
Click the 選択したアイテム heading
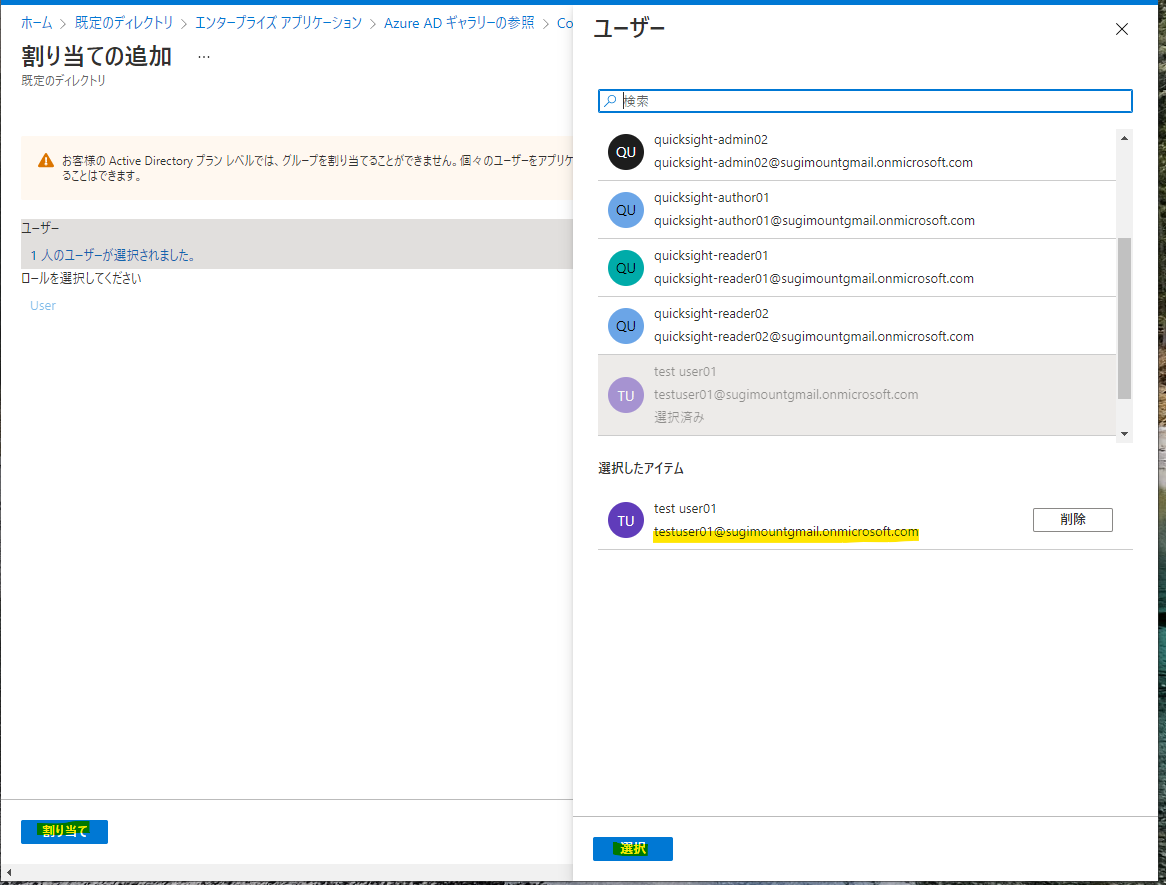click(641, 469)
